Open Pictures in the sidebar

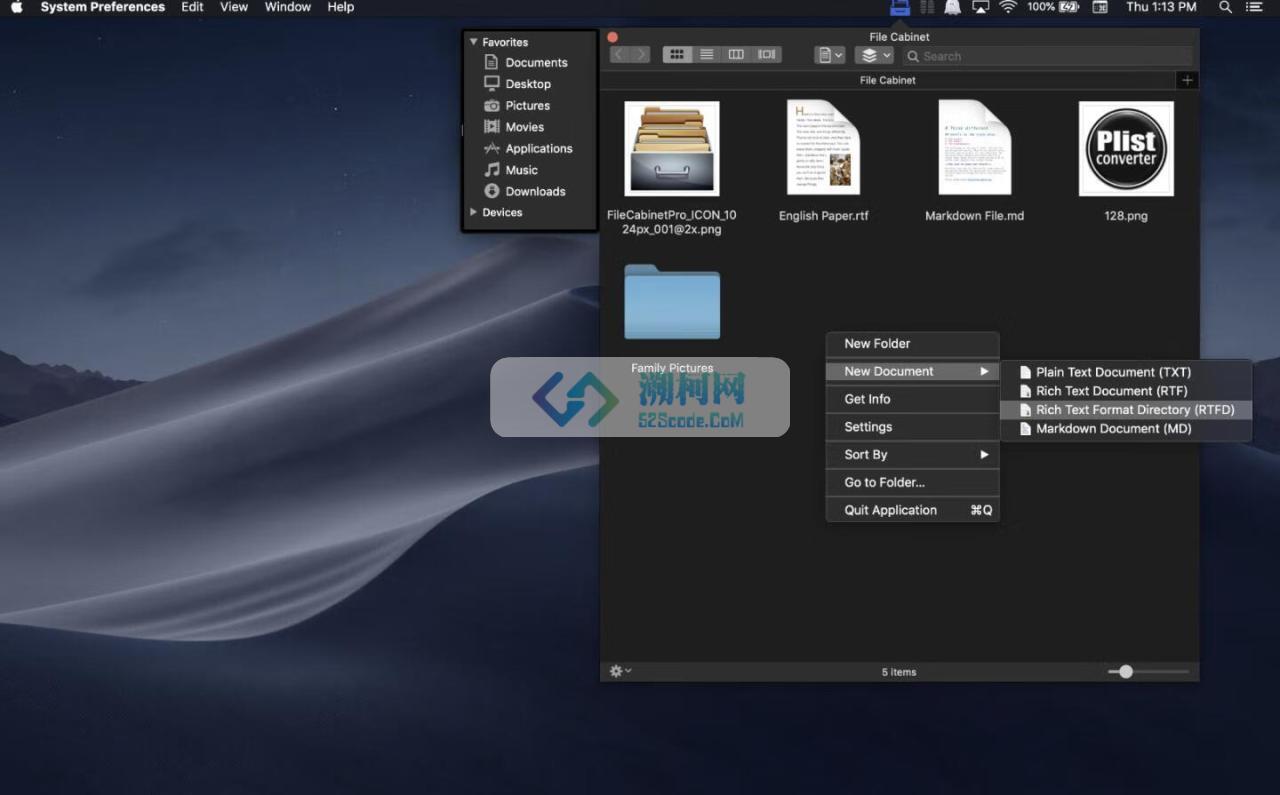tap(527, 105)
